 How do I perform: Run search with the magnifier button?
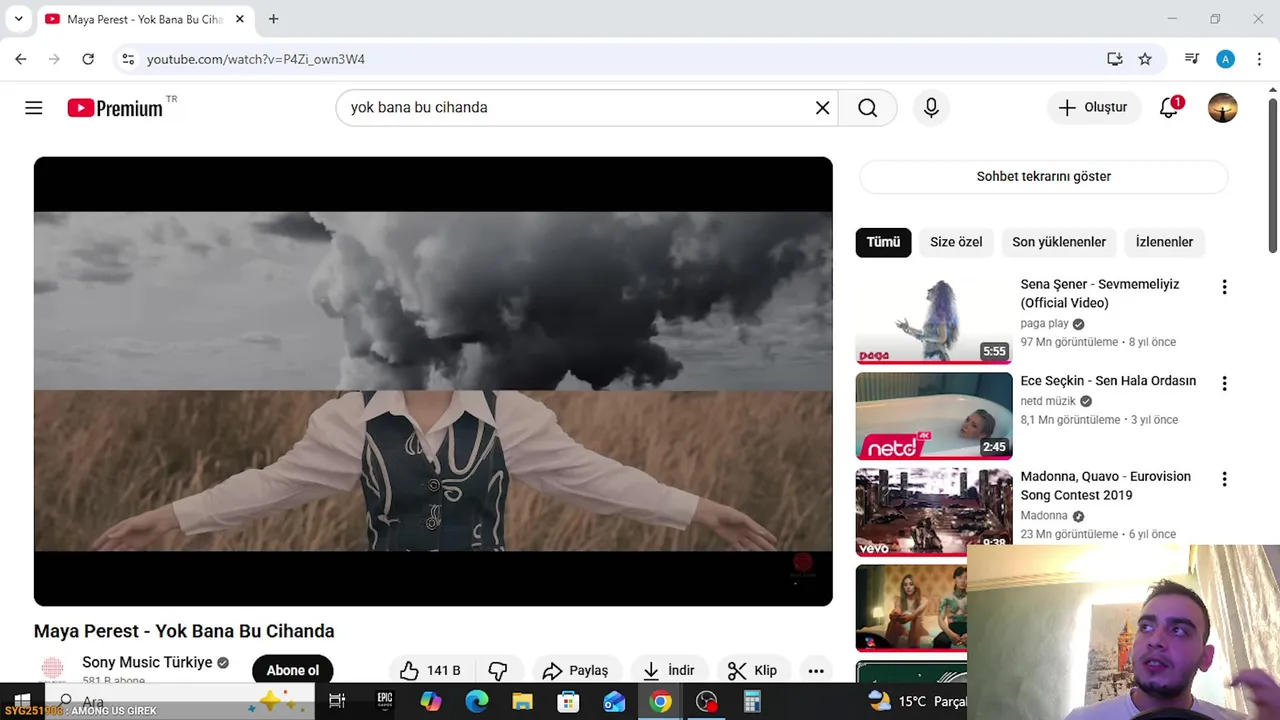pyautogui.click(x=867, y=108)
